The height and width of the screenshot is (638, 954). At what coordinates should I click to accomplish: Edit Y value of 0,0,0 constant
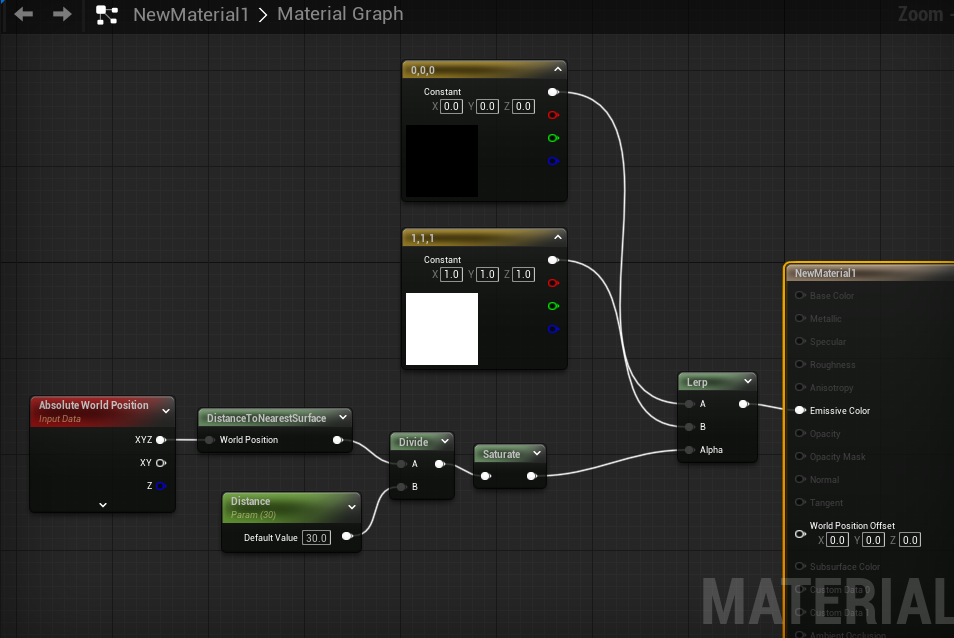coord(487,106)
